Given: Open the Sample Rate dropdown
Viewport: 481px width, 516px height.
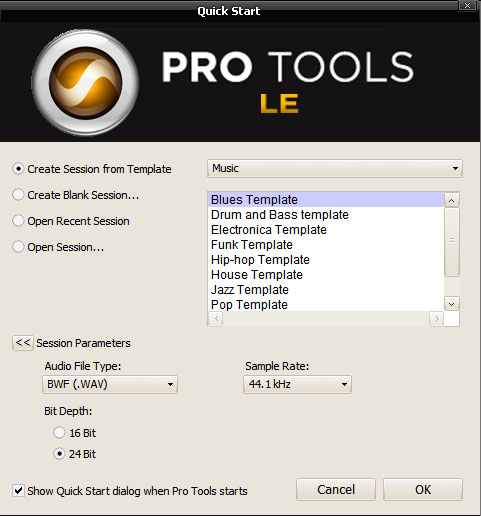Looking at the screenshot, I should pos(297,384).
